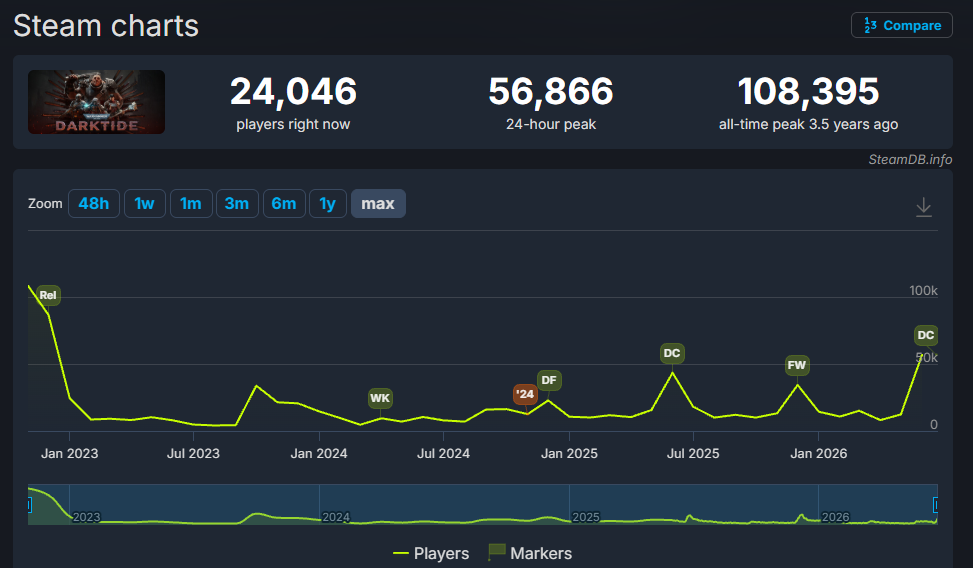This screenshot has height=568, width=973.
Task: Click the Rel release marker
Action: (x=48, y=295)
